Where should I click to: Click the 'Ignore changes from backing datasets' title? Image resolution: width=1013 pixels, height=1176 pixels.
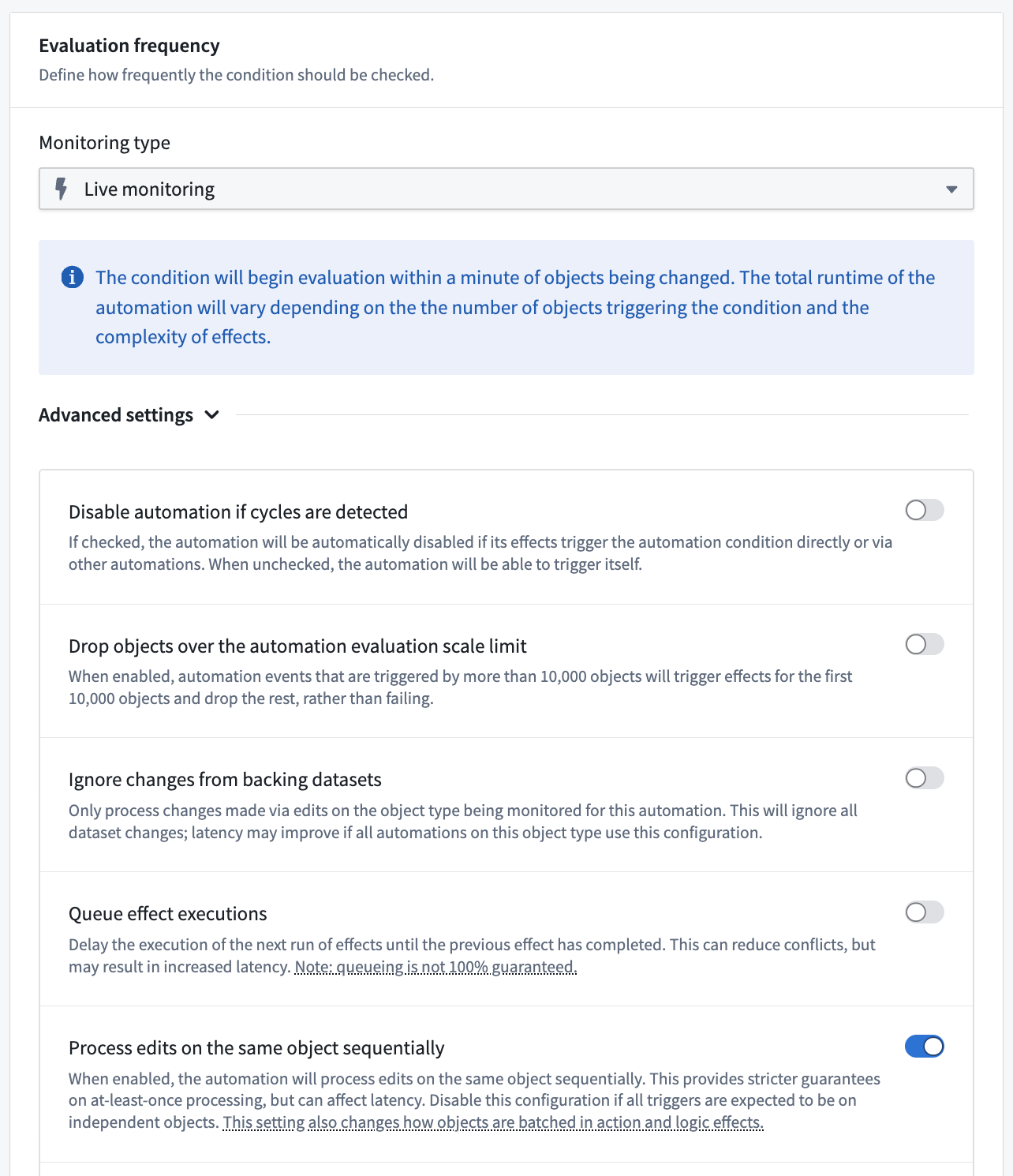click(225, 779)
